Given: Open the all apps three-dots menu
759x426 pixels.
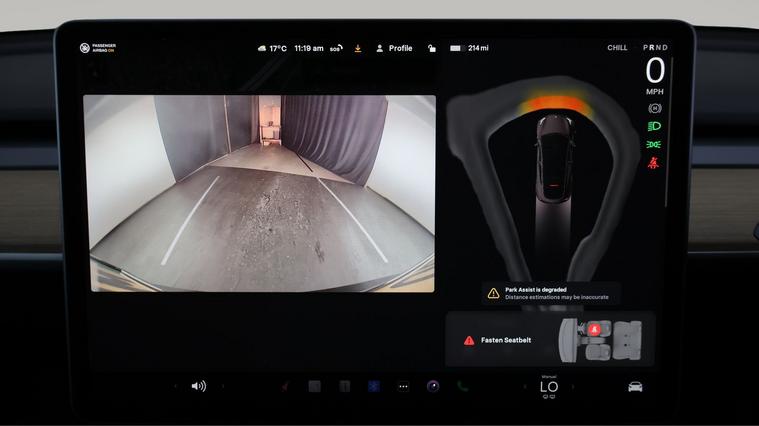Looking at the screenshot, I should 403,386.
